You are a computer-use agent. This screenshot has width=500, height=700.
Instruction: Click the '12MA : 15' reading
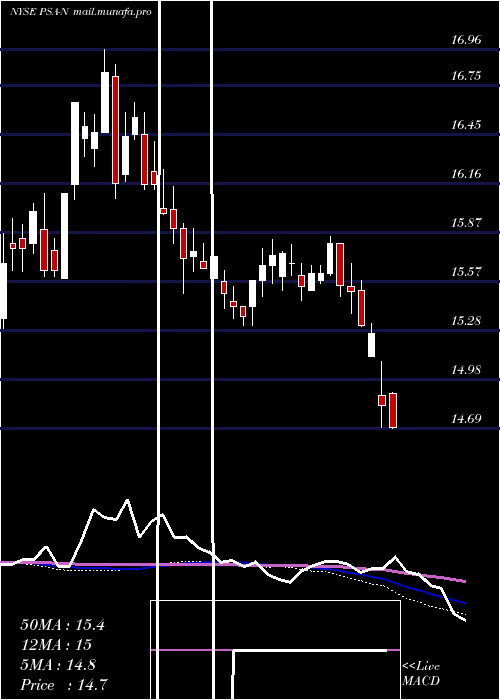56,645
